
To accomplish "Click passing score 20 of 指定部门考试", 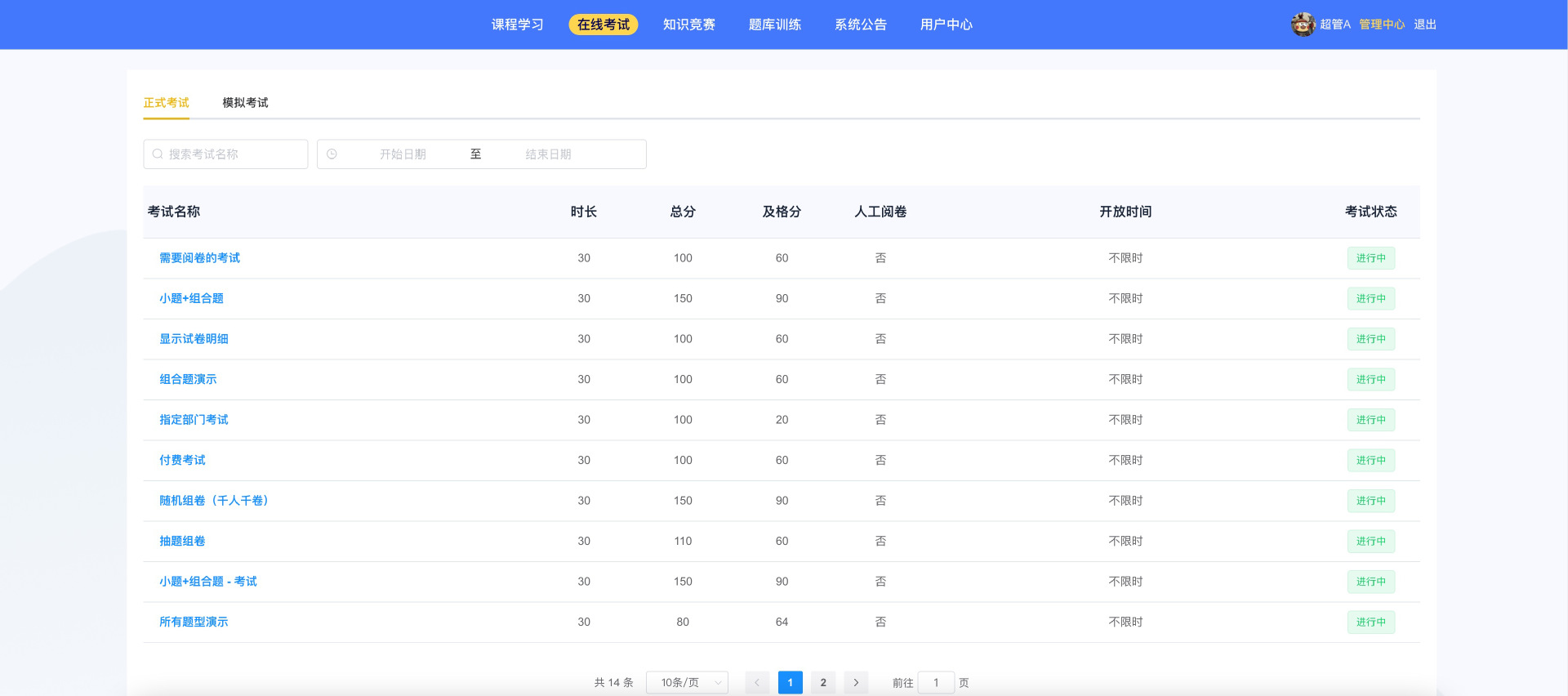I will [x=782, y=420].
